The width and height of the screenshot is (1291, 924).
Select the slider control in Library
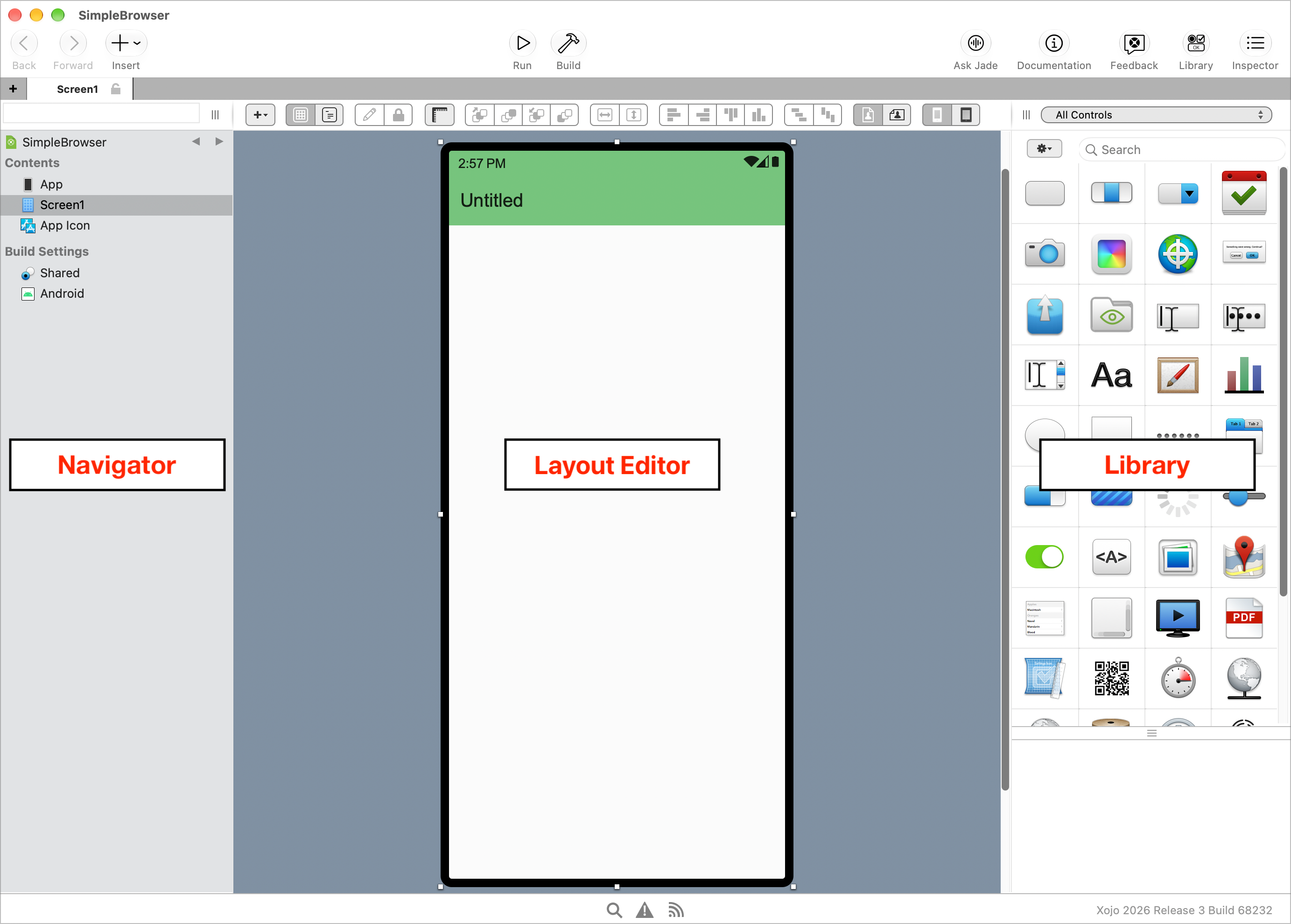coord(1244,497)
